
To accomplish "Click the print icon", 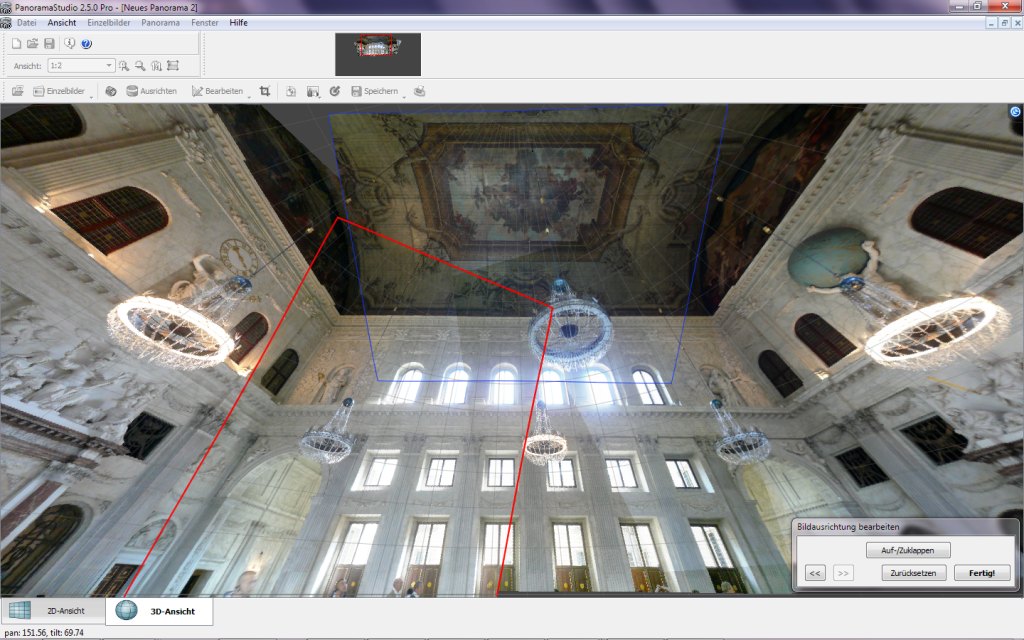I will pyautogui.click(x=419, y=91).
